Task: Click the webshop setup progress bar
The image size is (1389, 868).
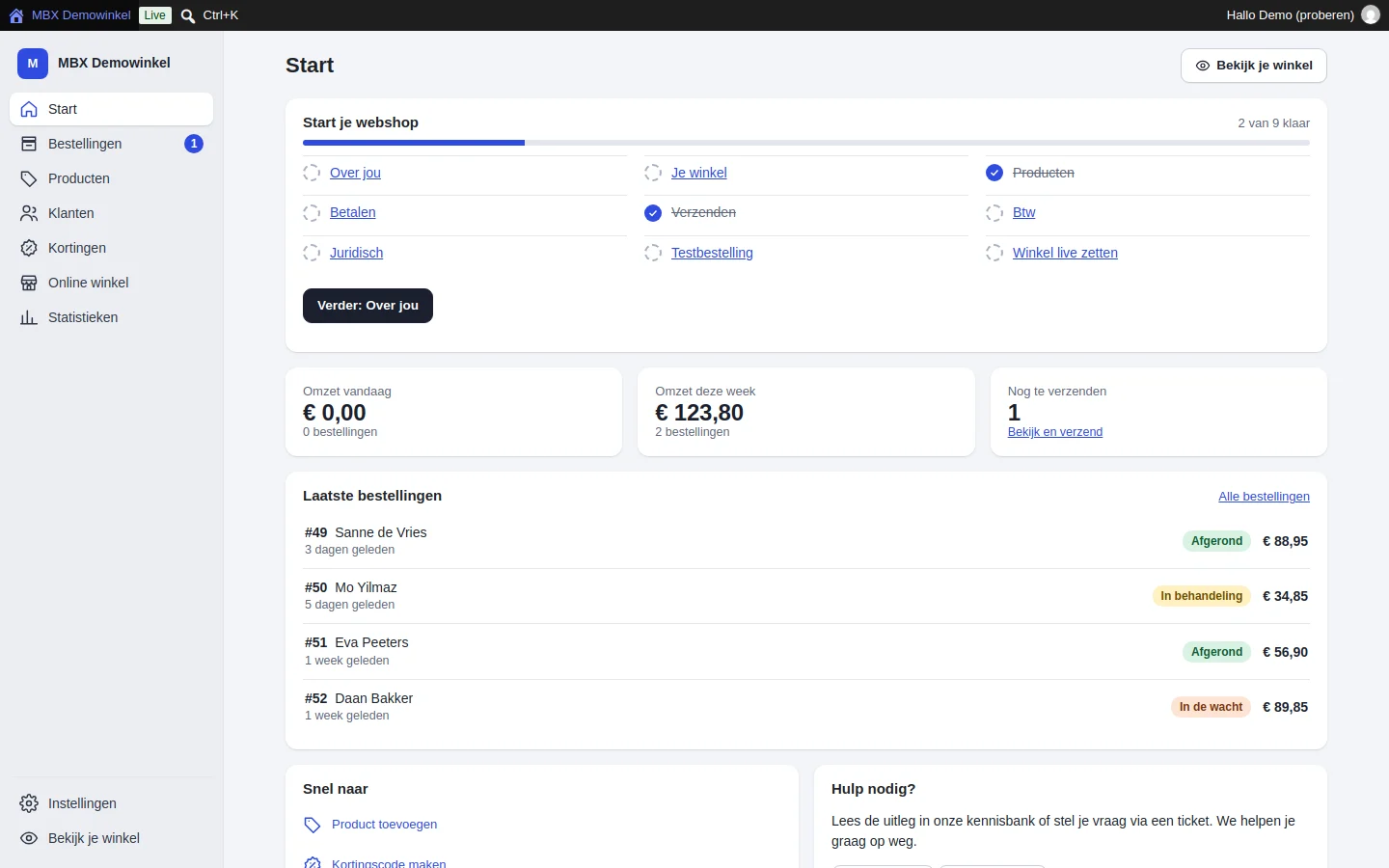Action: pyautogui.click(x=806, y=143)
